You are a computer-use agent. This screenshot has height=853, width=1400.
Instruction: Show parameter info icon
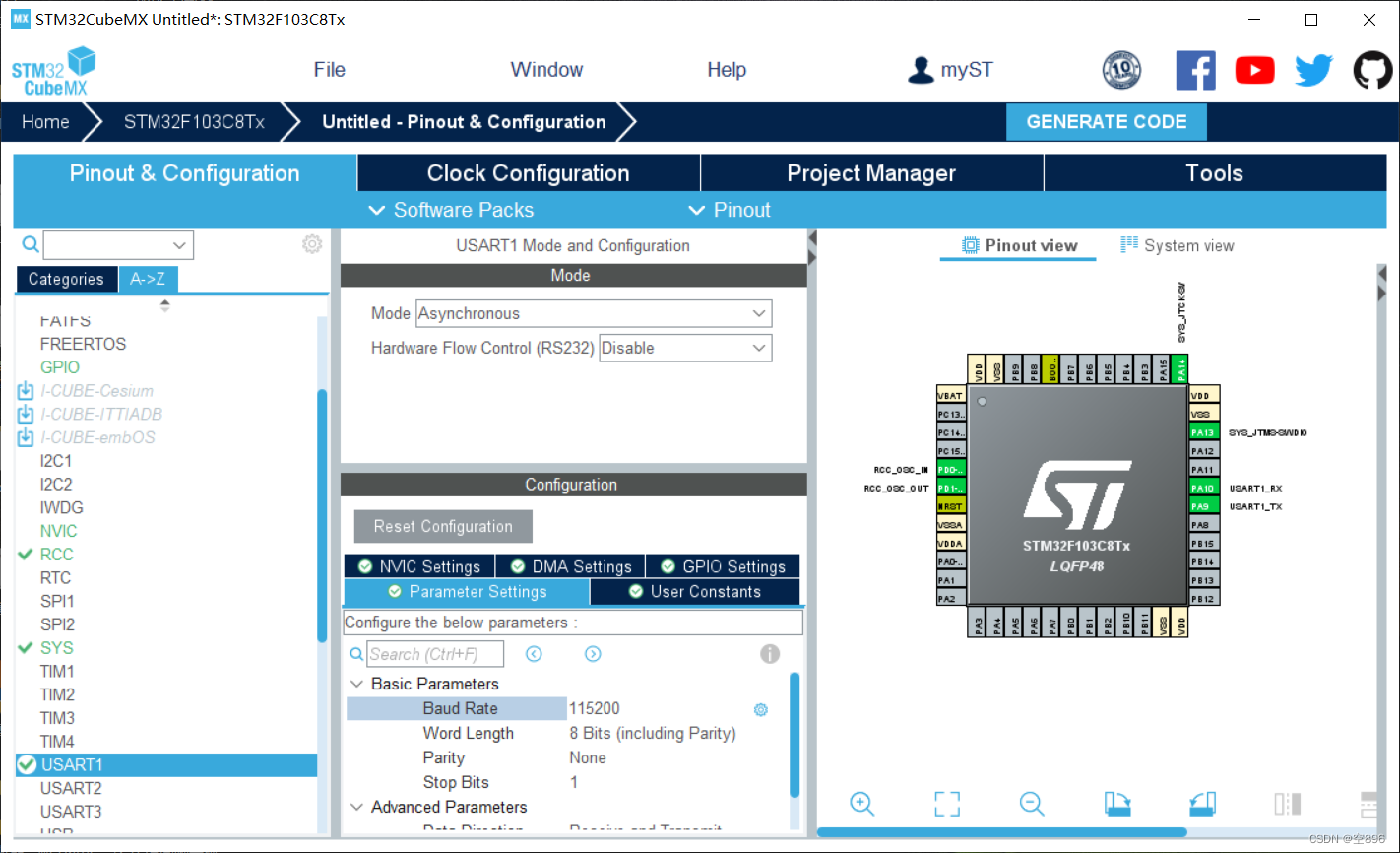pos(770,654)
